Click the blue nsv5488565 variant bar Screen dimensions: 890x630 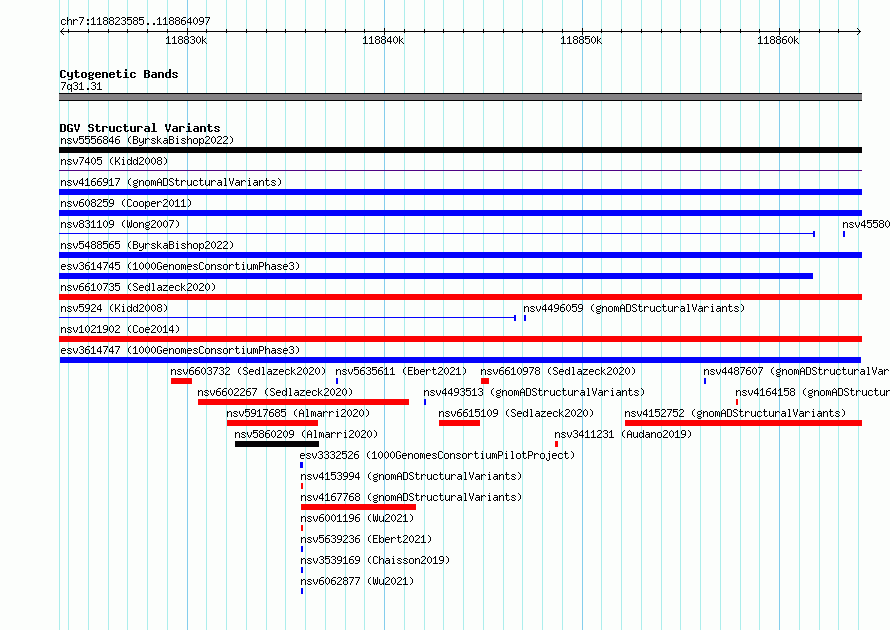pos(460,255)
